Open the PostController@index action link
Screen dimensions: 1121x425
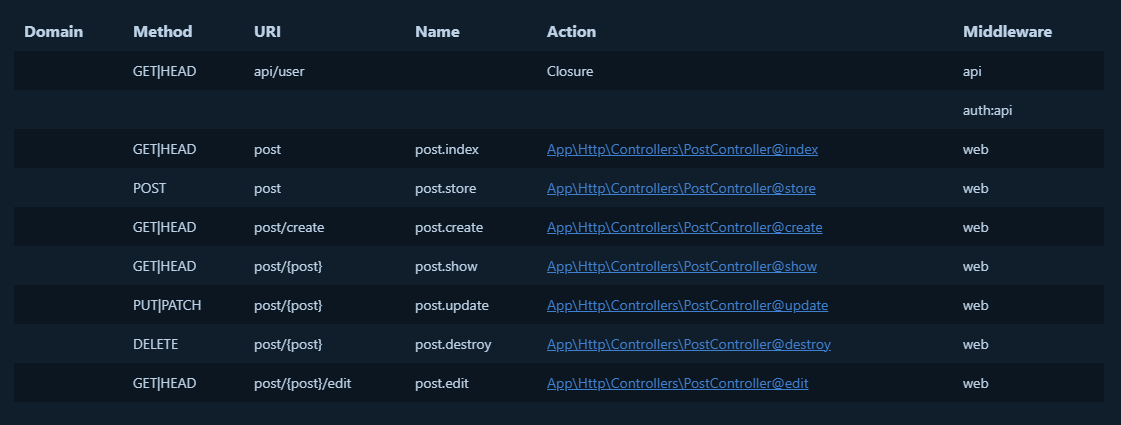click(682, 149)
